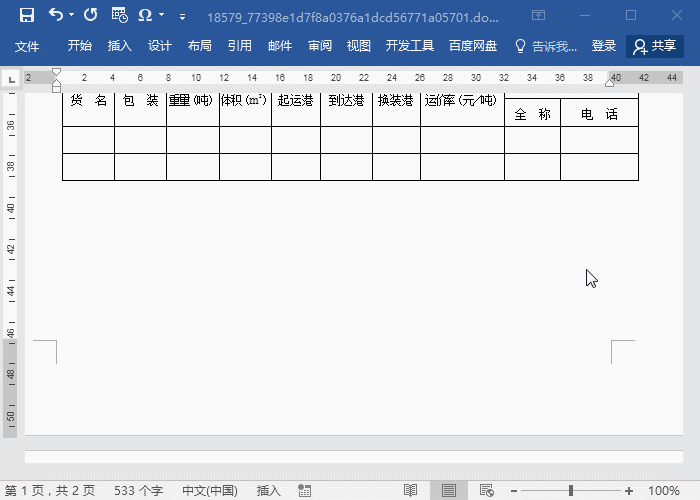Click the zoom slider handle
Image resolution: width=700 pixels, height=500 pixels.
[571, 491]
